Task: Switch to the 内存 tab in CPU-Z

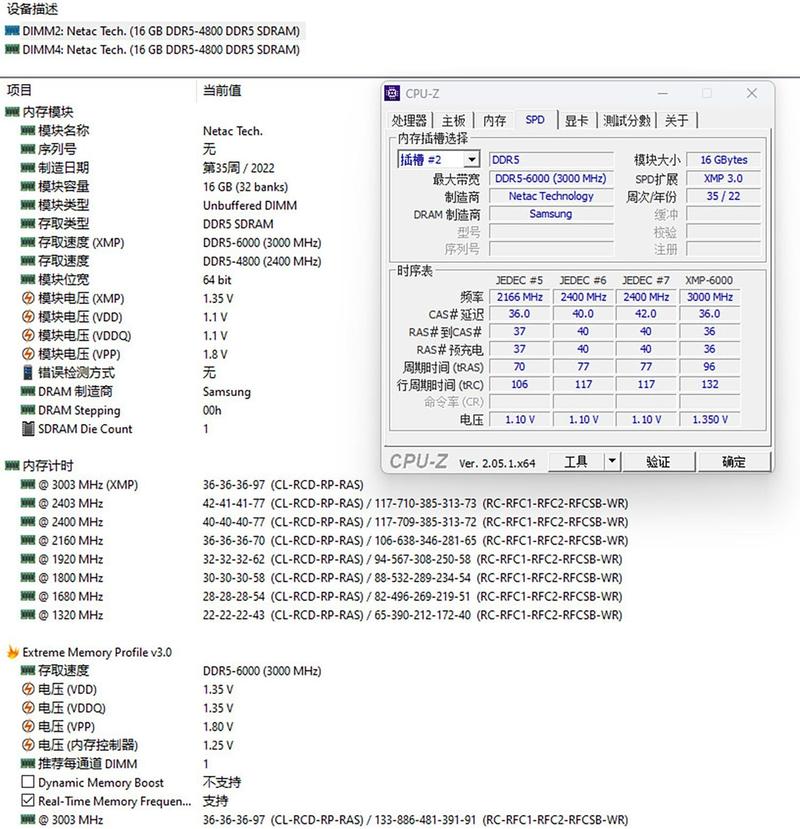Action: pyautogui.click(x=495, y=121)
